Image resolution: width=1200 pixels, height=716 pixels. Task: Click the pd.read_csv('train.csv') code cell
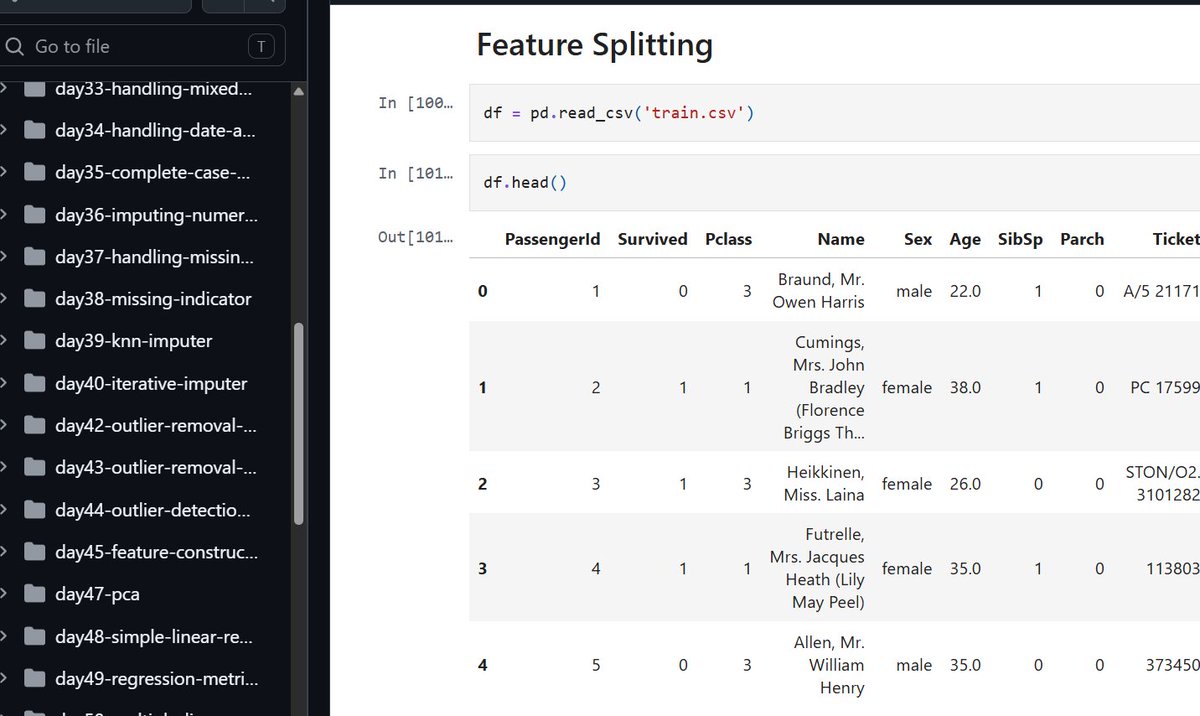[834, 113]
